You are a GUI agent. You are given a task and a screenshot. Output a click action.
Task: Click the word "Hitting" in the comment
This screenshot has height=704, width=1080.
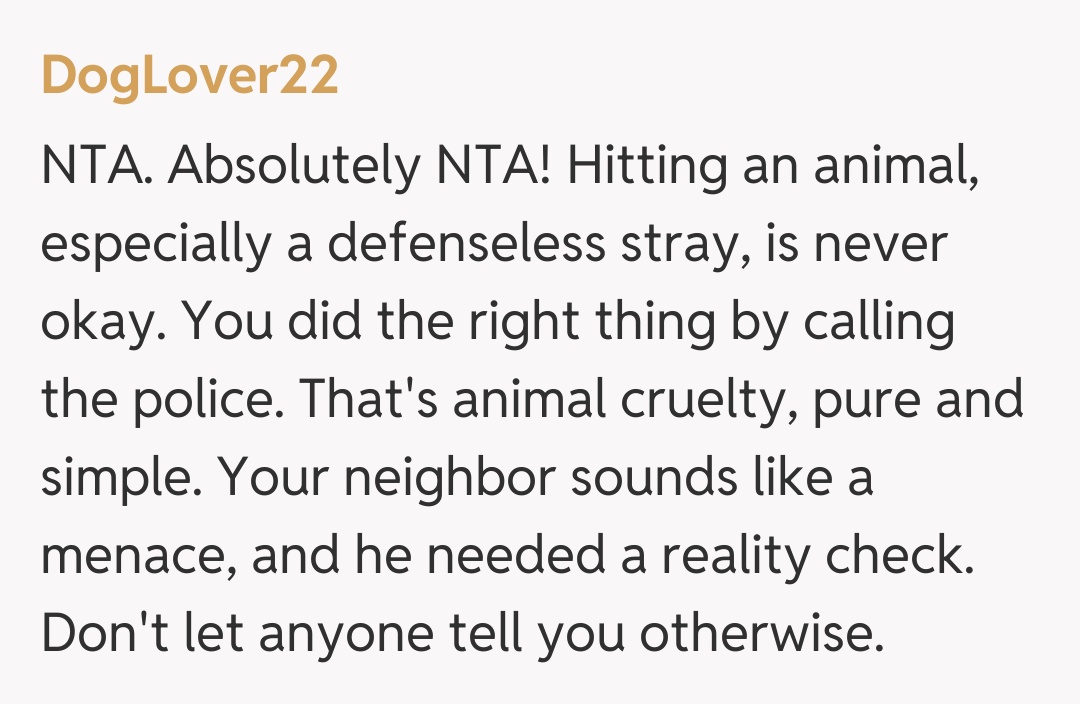tap(648, 166)
